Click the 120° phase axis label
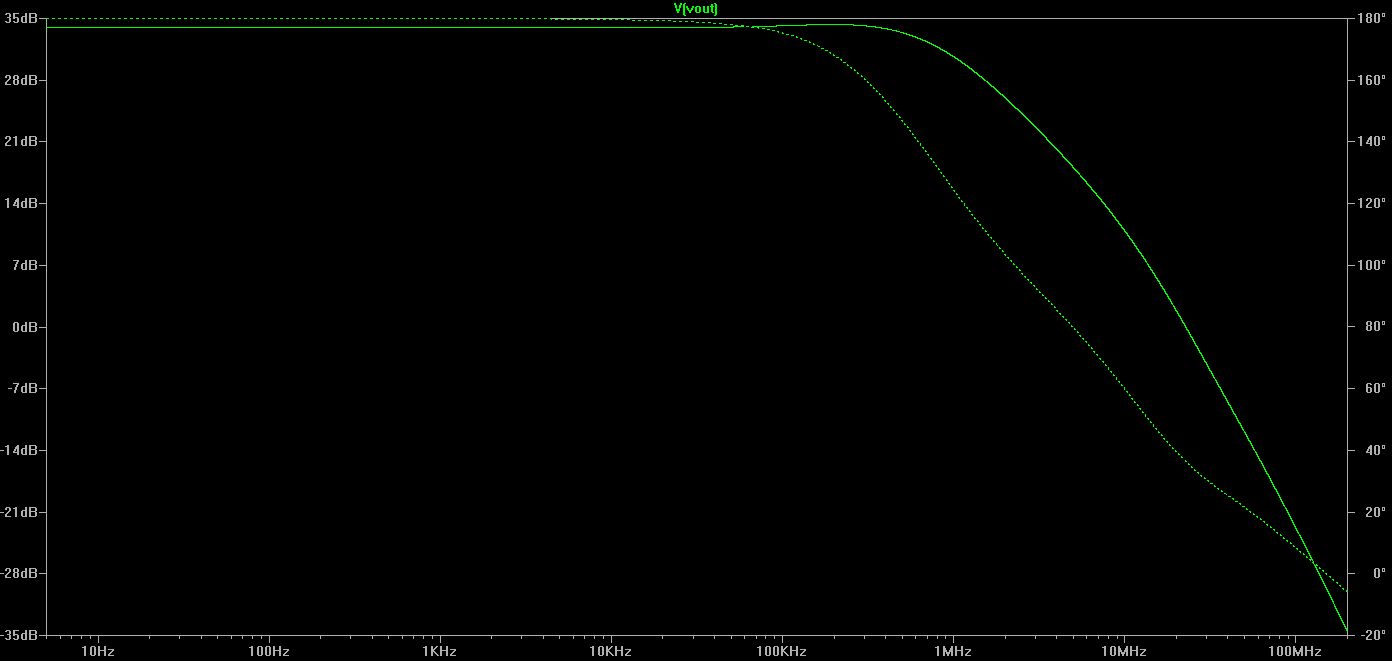This screenshot has width=1392, height=661. coord(1372,203)
